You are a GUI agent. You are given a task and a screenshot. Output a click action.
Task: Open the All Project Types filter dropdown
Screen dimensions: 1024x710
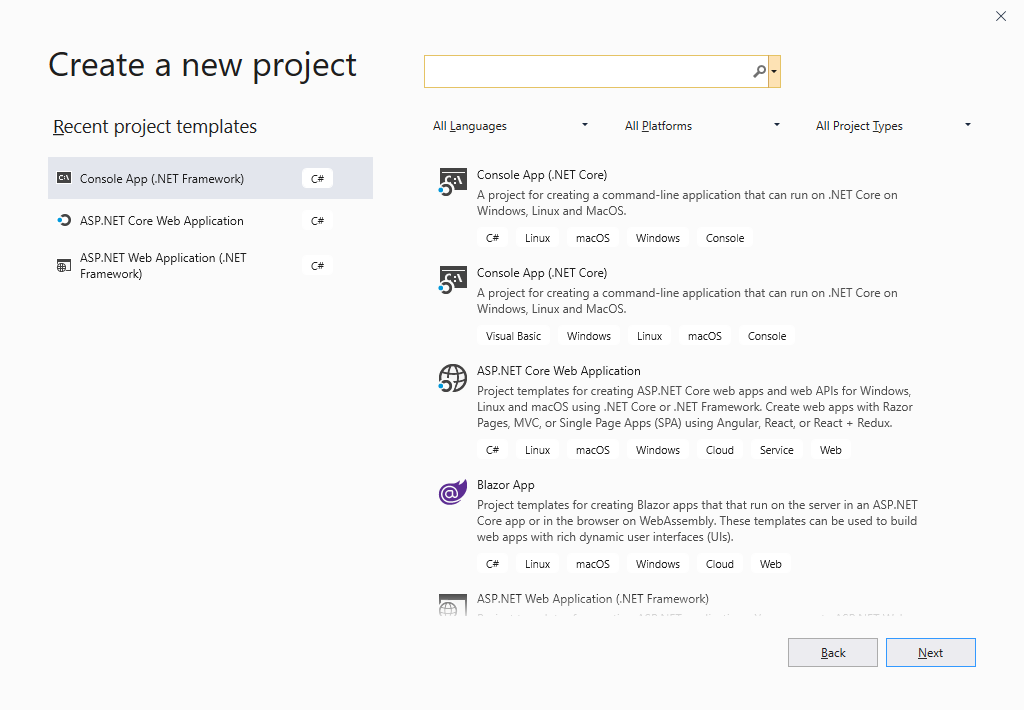coord(893,125)
